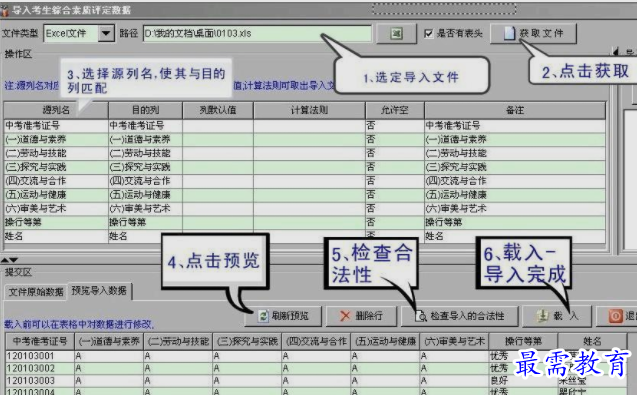This screenshot has width=637, height=395.
Task: Click 计算法则 cell in (二)劳动与技能 row
Action: tap(309, 153)
